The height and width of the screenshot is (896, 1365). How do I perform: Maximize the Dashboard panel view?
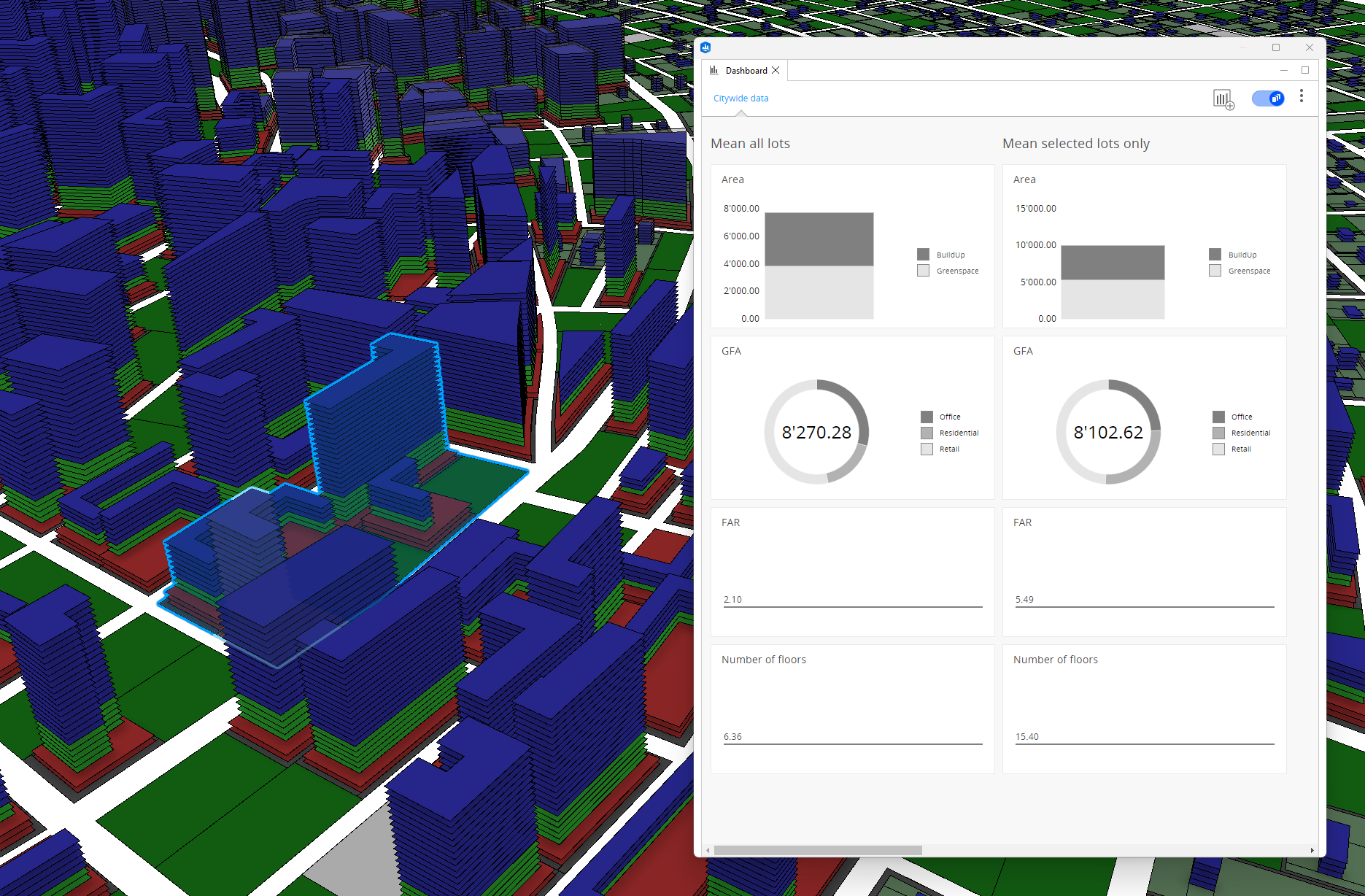pos(1305,71)
